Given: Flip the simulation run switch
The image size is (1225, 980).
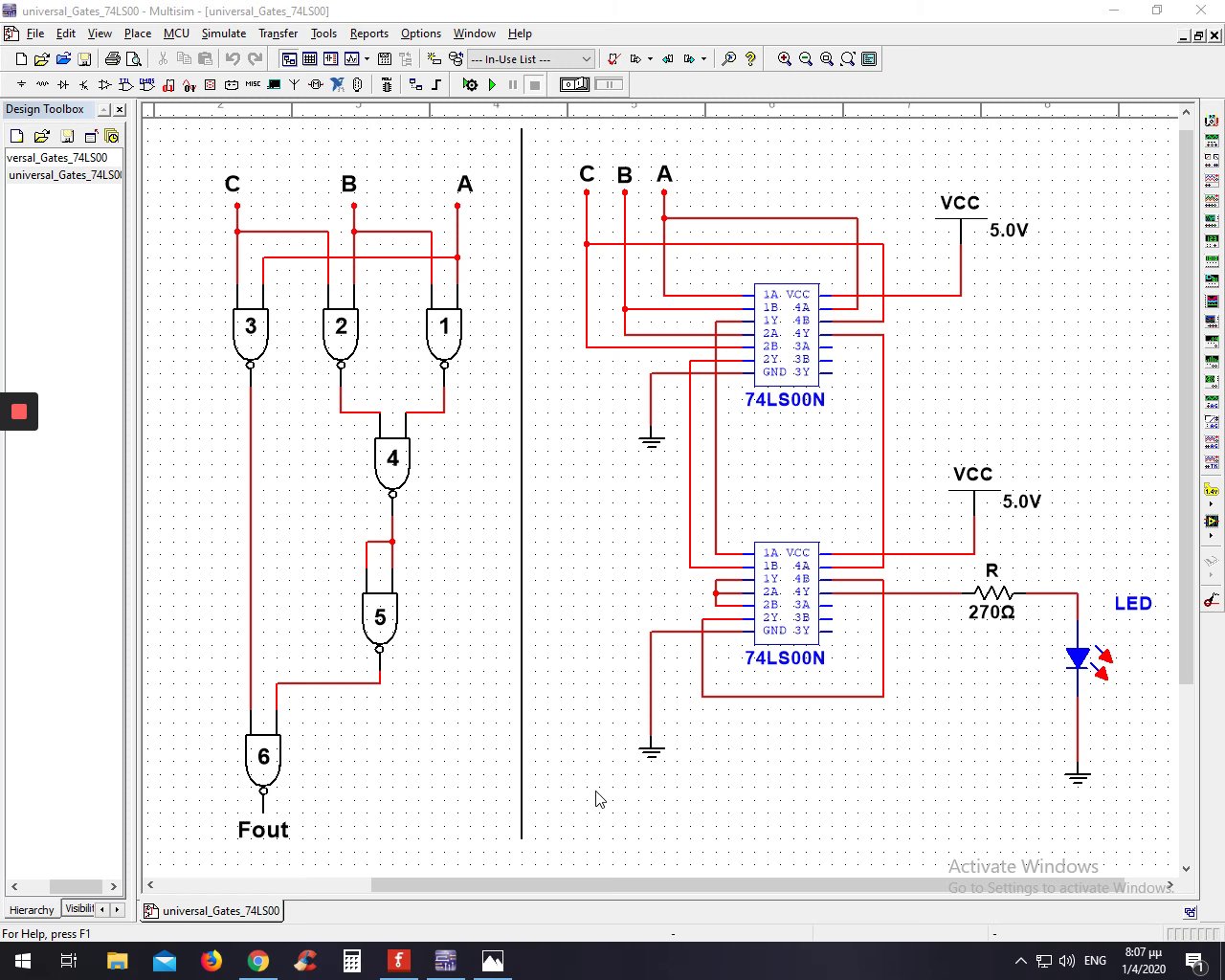Looking at the screenshot, I should coord(574,85).
